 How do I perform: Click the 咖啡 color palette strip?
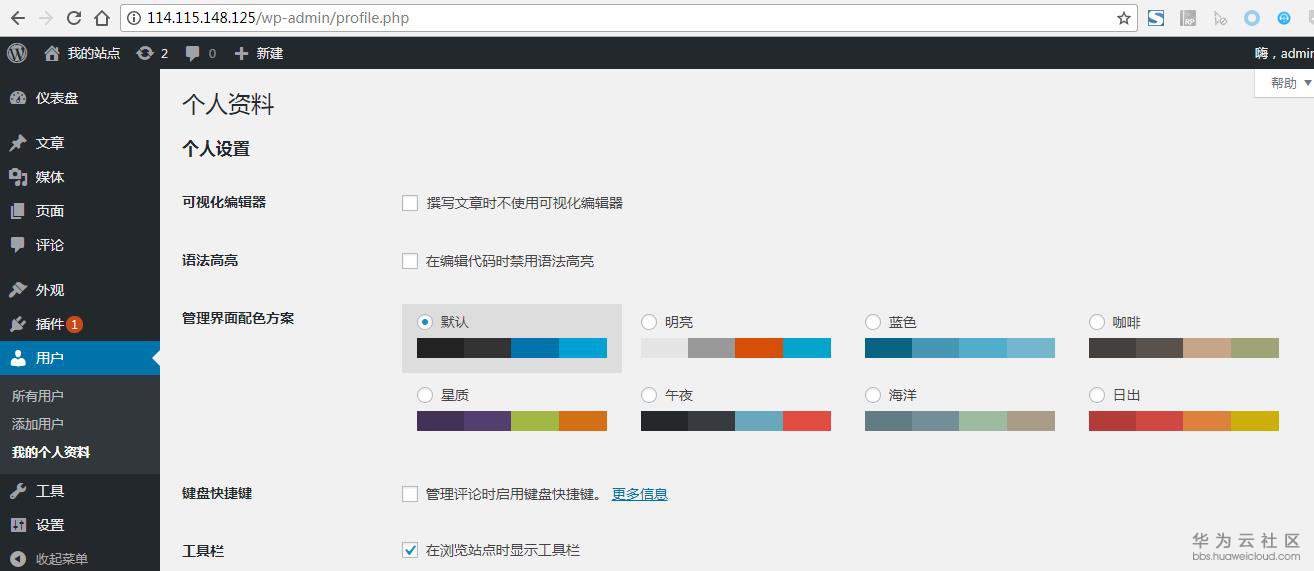click(x=1184, y=348)
